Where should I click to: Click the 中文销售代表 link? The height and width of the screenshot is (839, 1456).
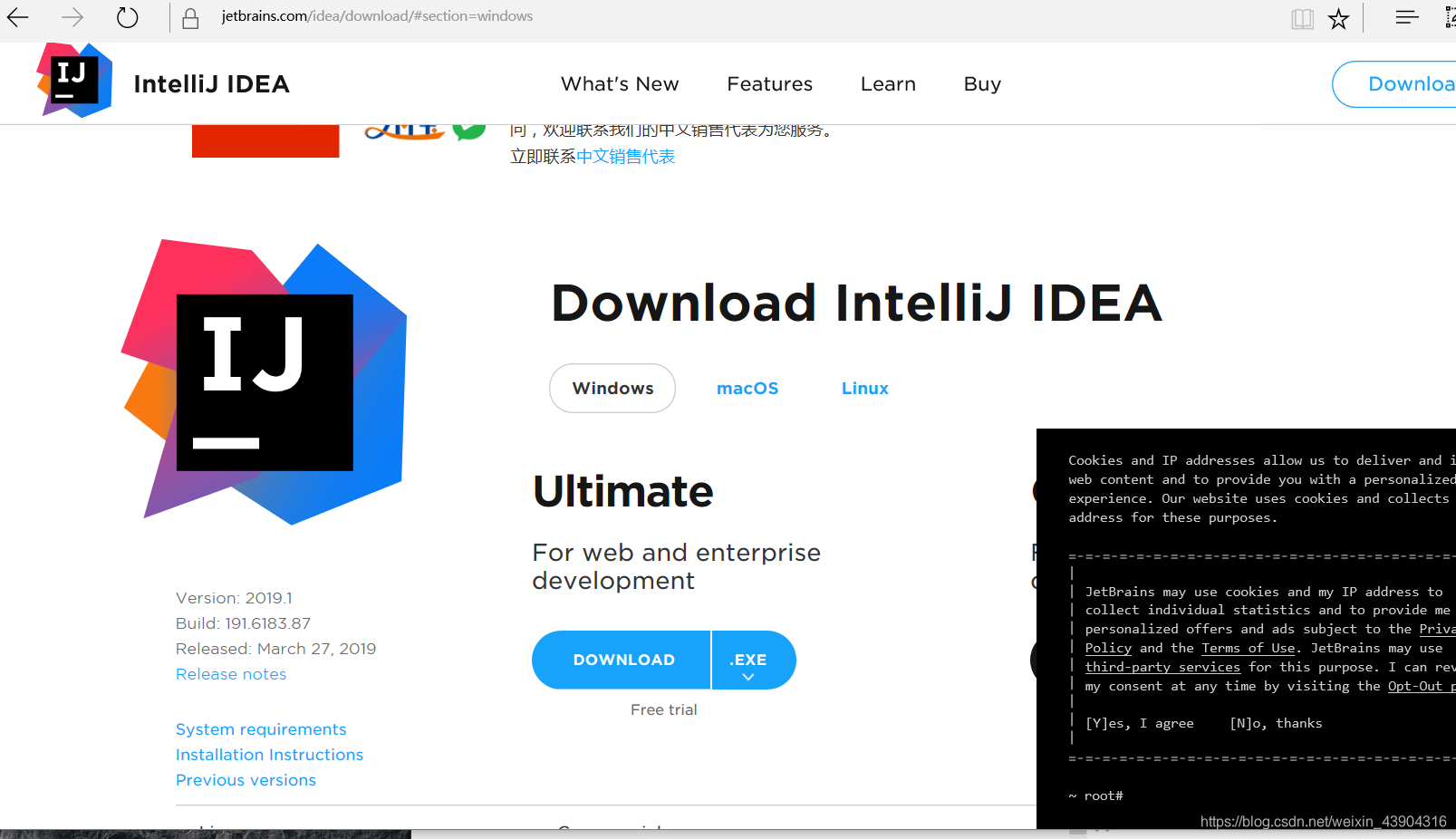coord(625,157)
